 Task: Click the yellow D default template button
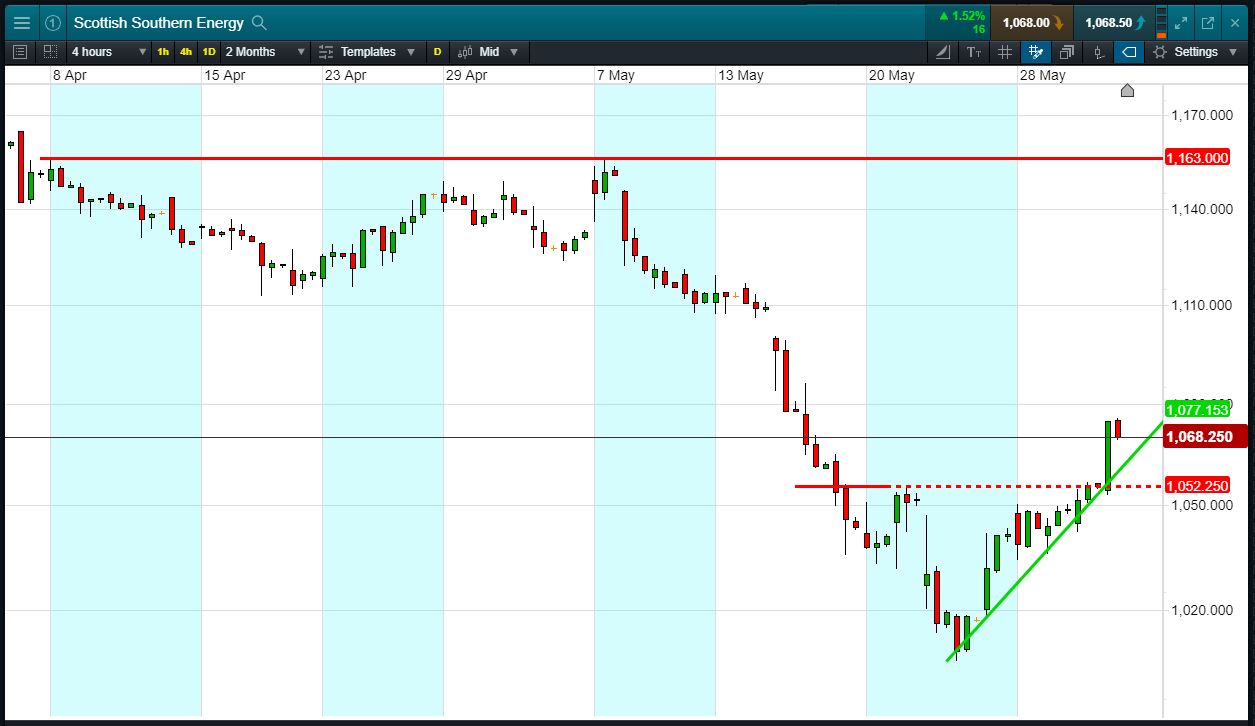(437, 52)
